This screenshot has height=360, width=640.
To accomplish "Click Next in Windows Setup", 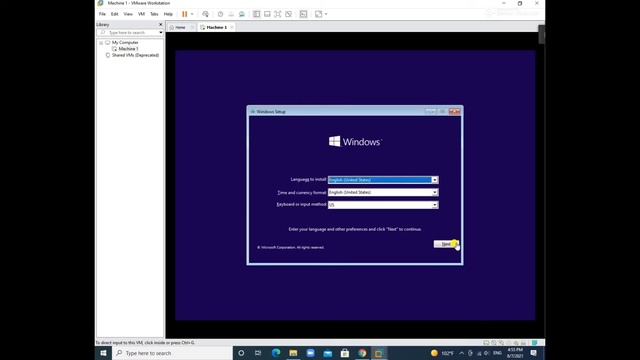I will coord(446,244).
